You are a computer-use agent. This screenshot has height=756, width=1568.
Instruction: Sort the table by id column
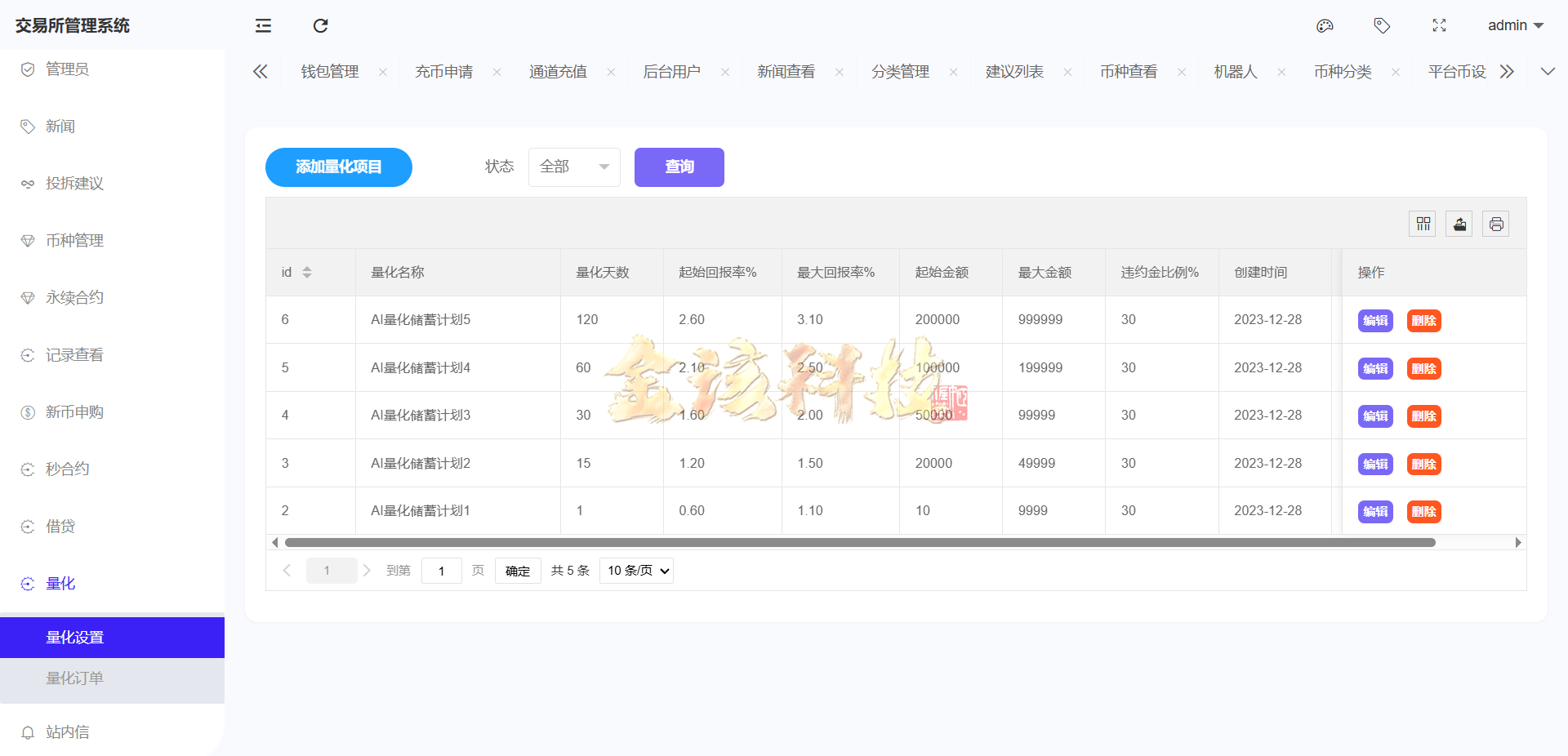[307, 272]
